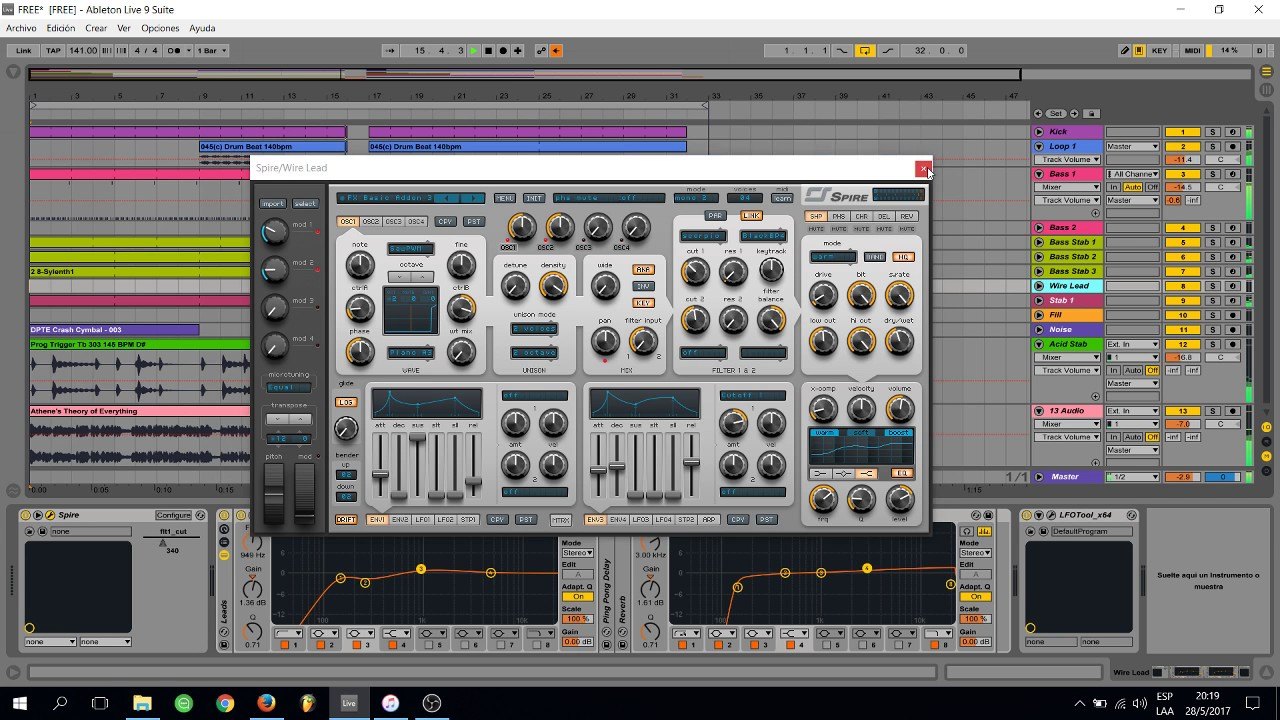Image resolution: width=1280 pixels, height=720 pixels.
Task: Open Firefox from the taskbar
Action: click(266, 703)
